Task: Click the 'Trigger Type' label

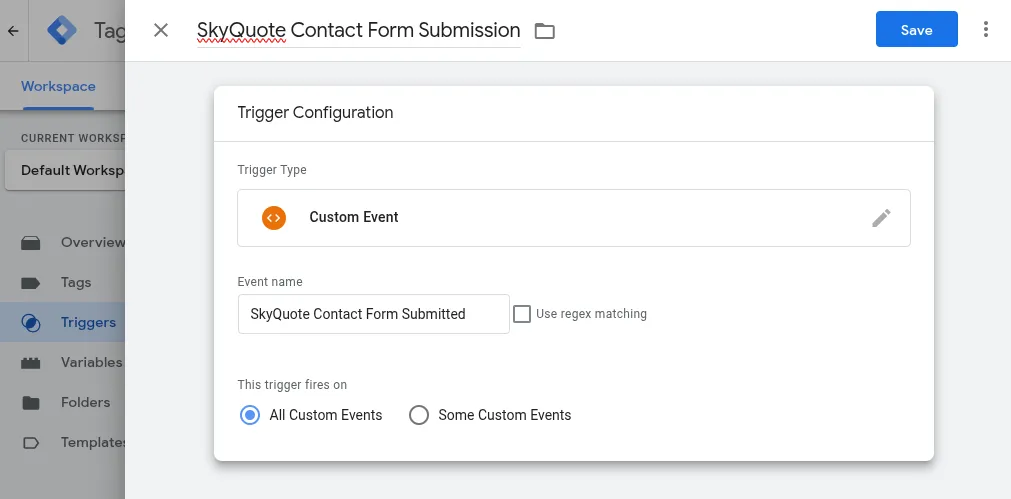Action: pos(272,170)
